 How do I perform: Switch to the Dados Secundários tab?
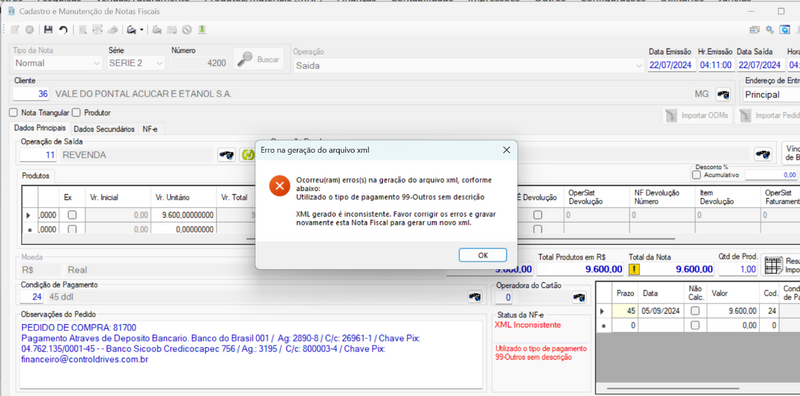pyautogui.click(x=105, y=129)
